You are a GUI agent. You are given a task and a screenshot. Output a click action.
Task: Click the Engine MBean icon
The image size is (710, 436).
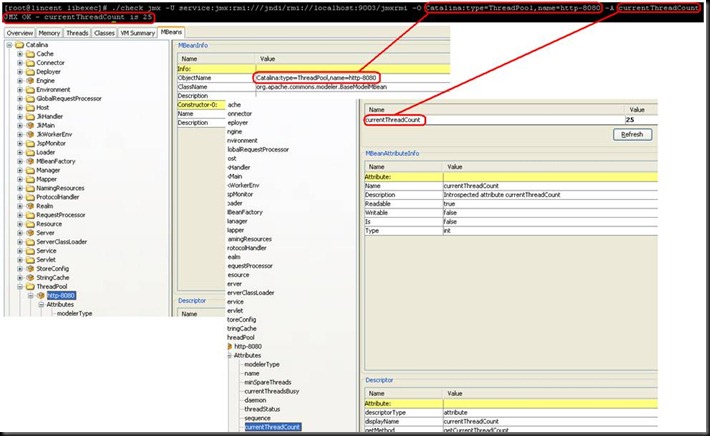tap(29, 81)
